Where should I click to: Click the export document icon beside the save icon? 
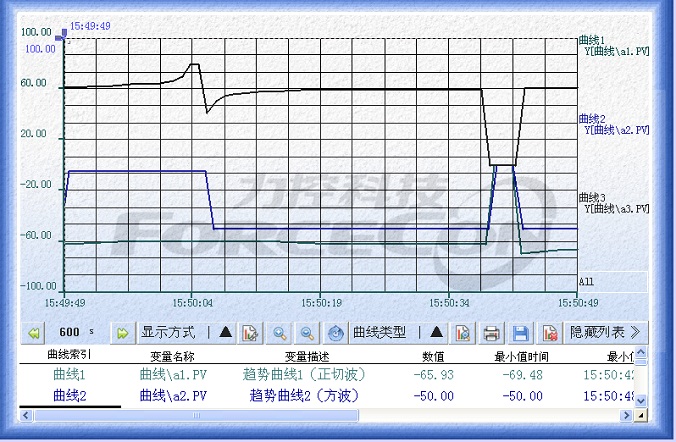(x=549, y=332)
